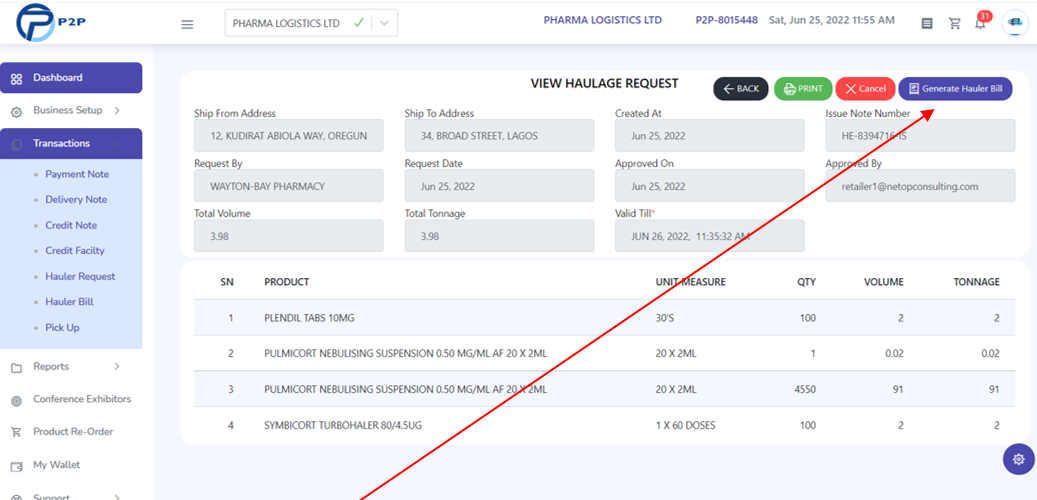Click the Reports folder icon
Image resolution: width=1037 pixels, height=500 pixels.
(x=17, y=367)
